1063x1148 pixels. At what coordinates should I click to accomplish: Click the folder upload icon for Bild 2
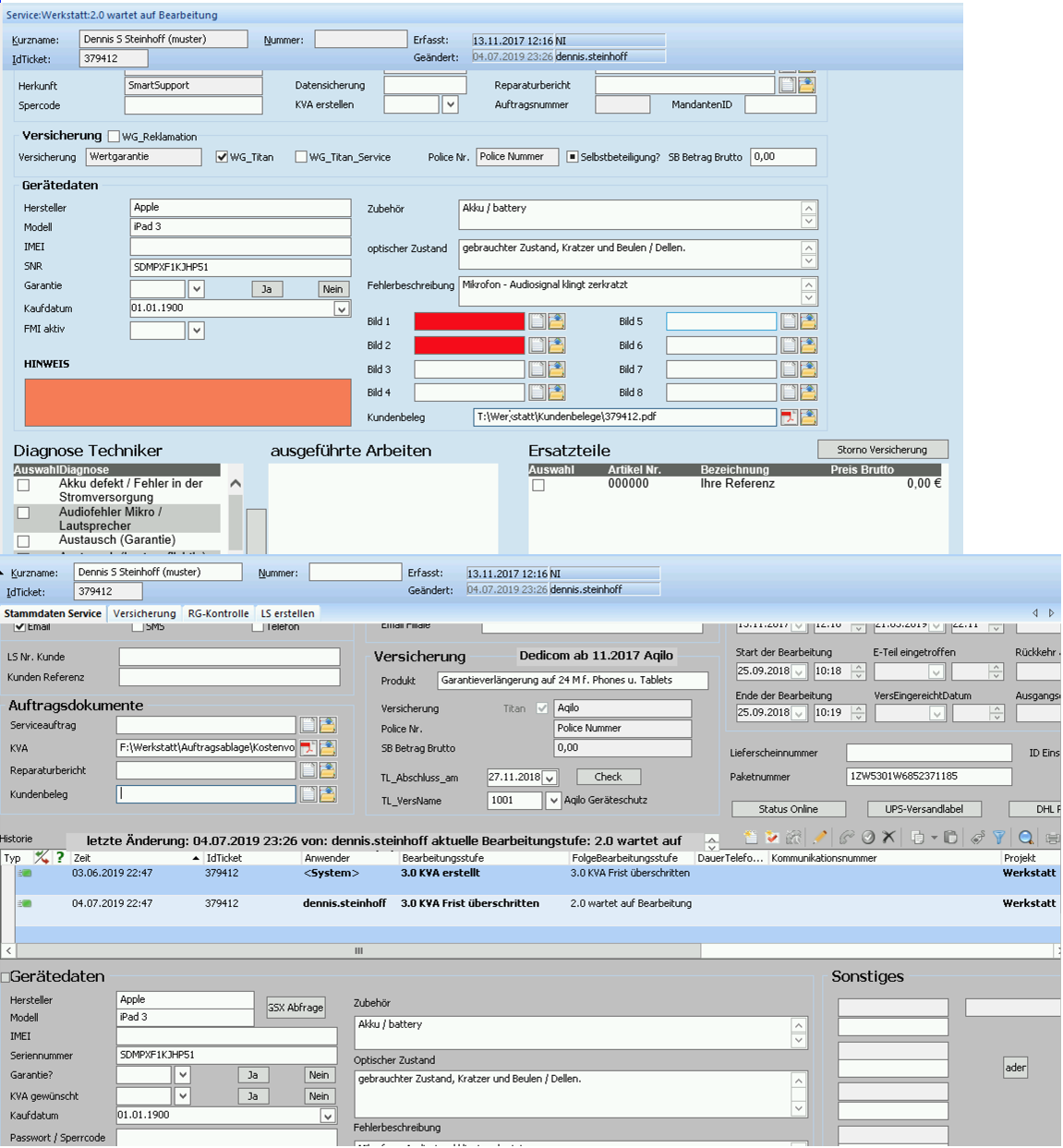(x=557, y=345)
